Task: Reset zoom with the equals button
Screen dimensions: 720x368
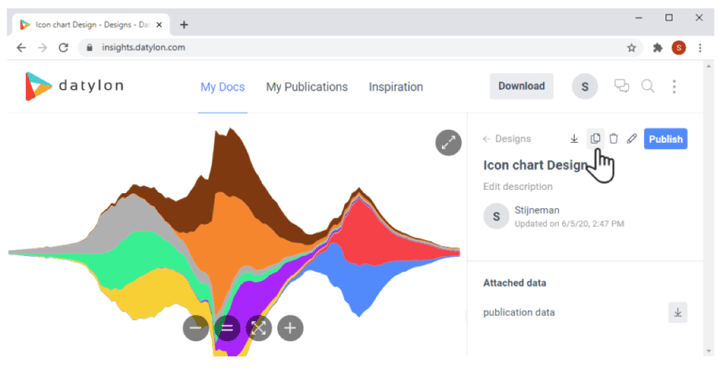Action: pos(227,328)
